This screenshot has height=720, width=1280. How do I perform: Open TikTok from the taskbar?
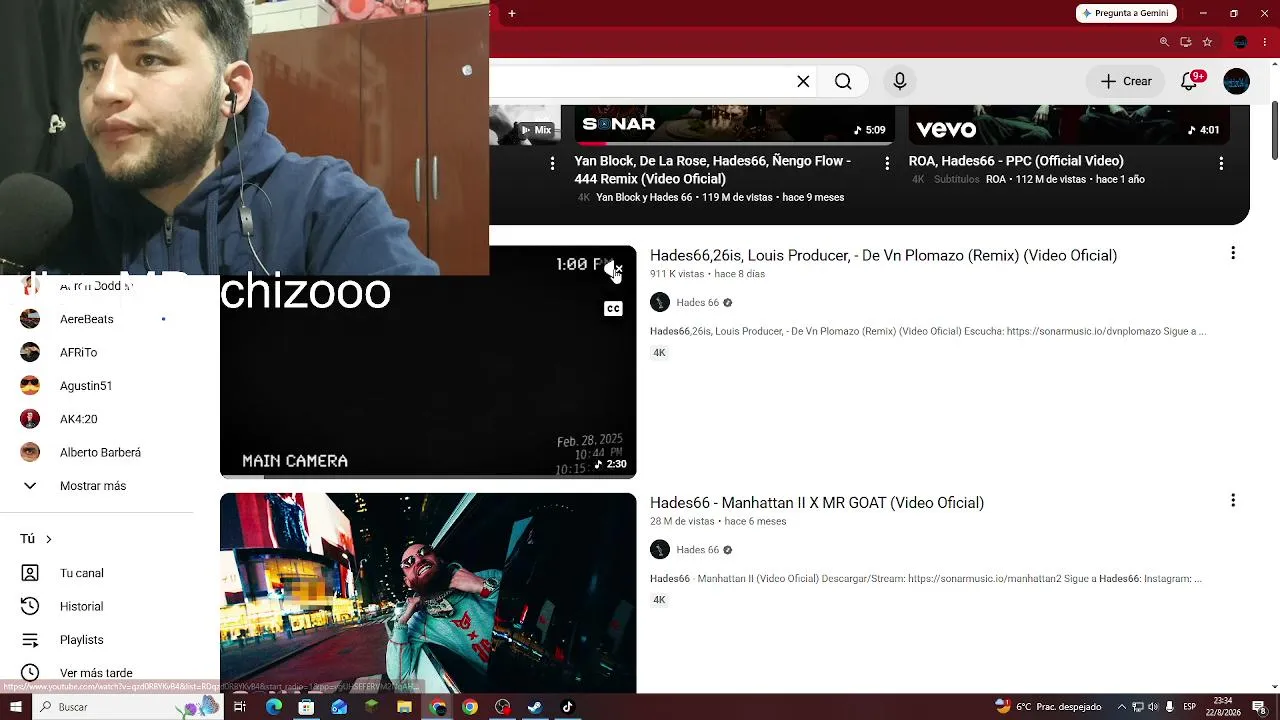pos(567,707)
